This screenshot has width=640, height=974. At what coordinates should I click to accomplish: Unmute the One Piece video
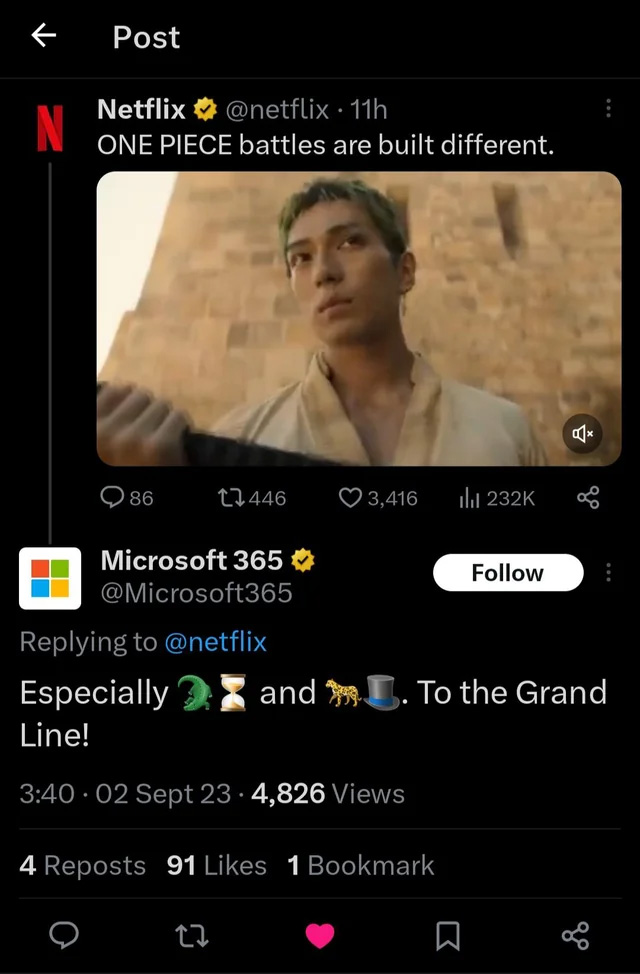tap(583, 434)
